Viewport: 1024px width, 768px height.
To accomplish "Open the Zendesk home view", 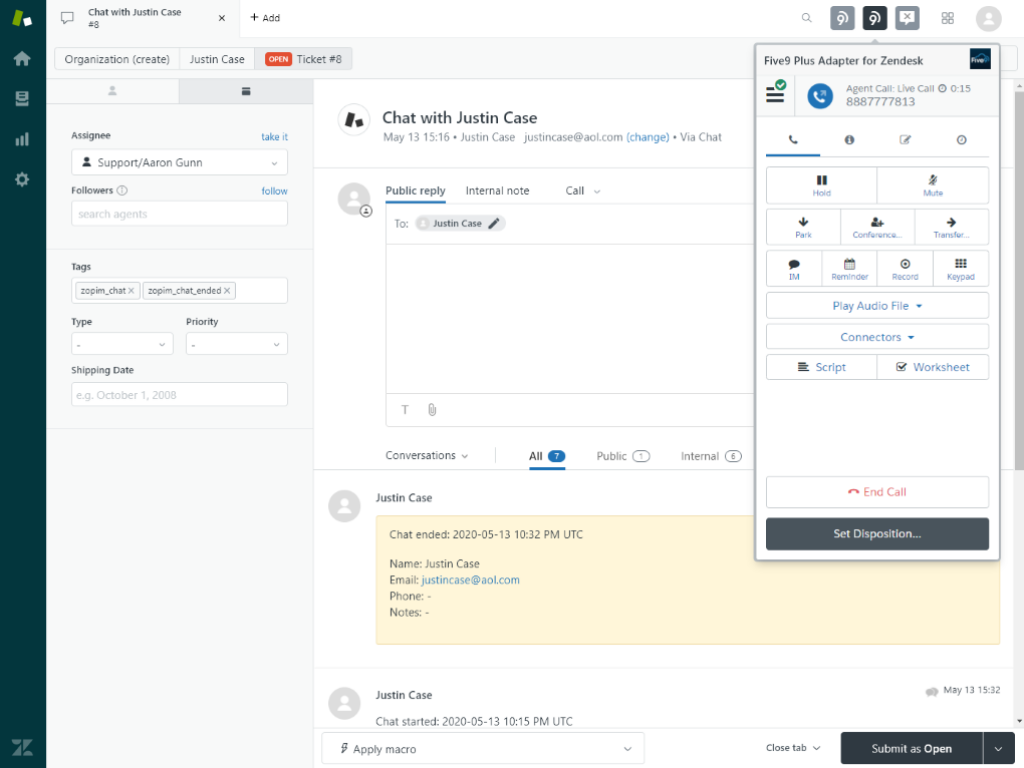I will 22,59.
